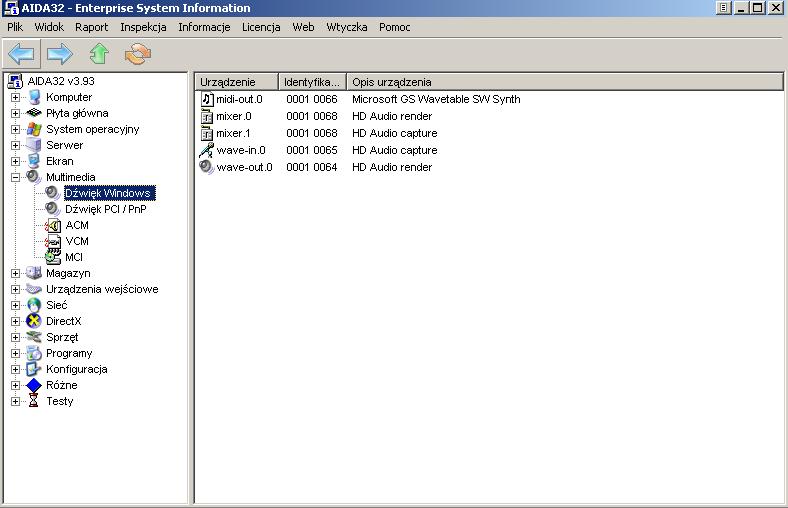Viewport: 788px width, 508px height.
Task: Click the DirectX yellow X icon
Action: [x=34, y=321]
